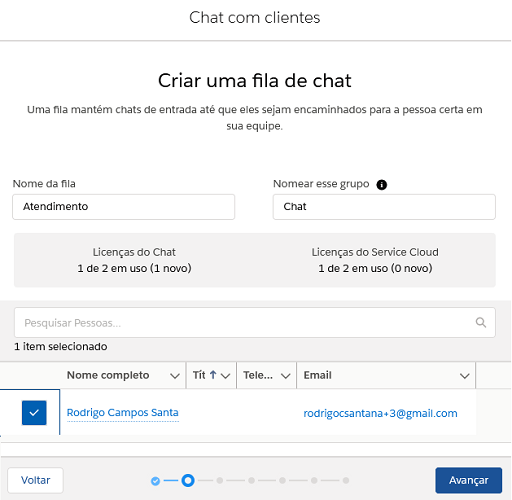Click the third step dot in progress

click(220, 480)
